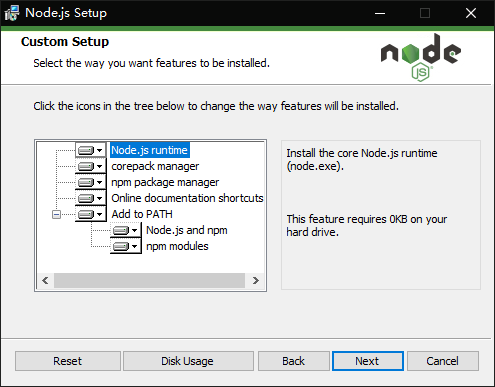
Task: Select the npm modules tree item
Action: (177, 246)
